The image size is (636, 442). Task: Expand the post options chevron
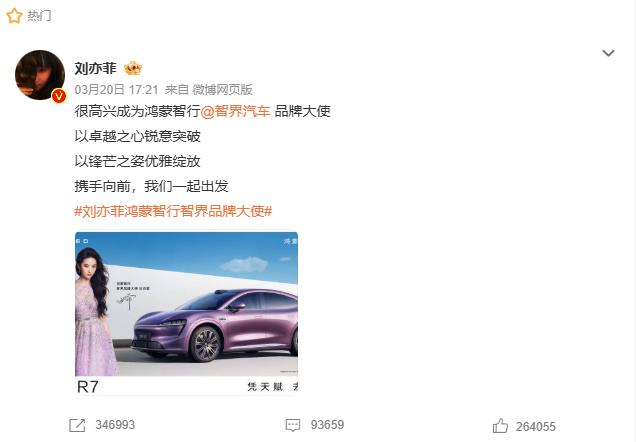(x=608, y=53)
